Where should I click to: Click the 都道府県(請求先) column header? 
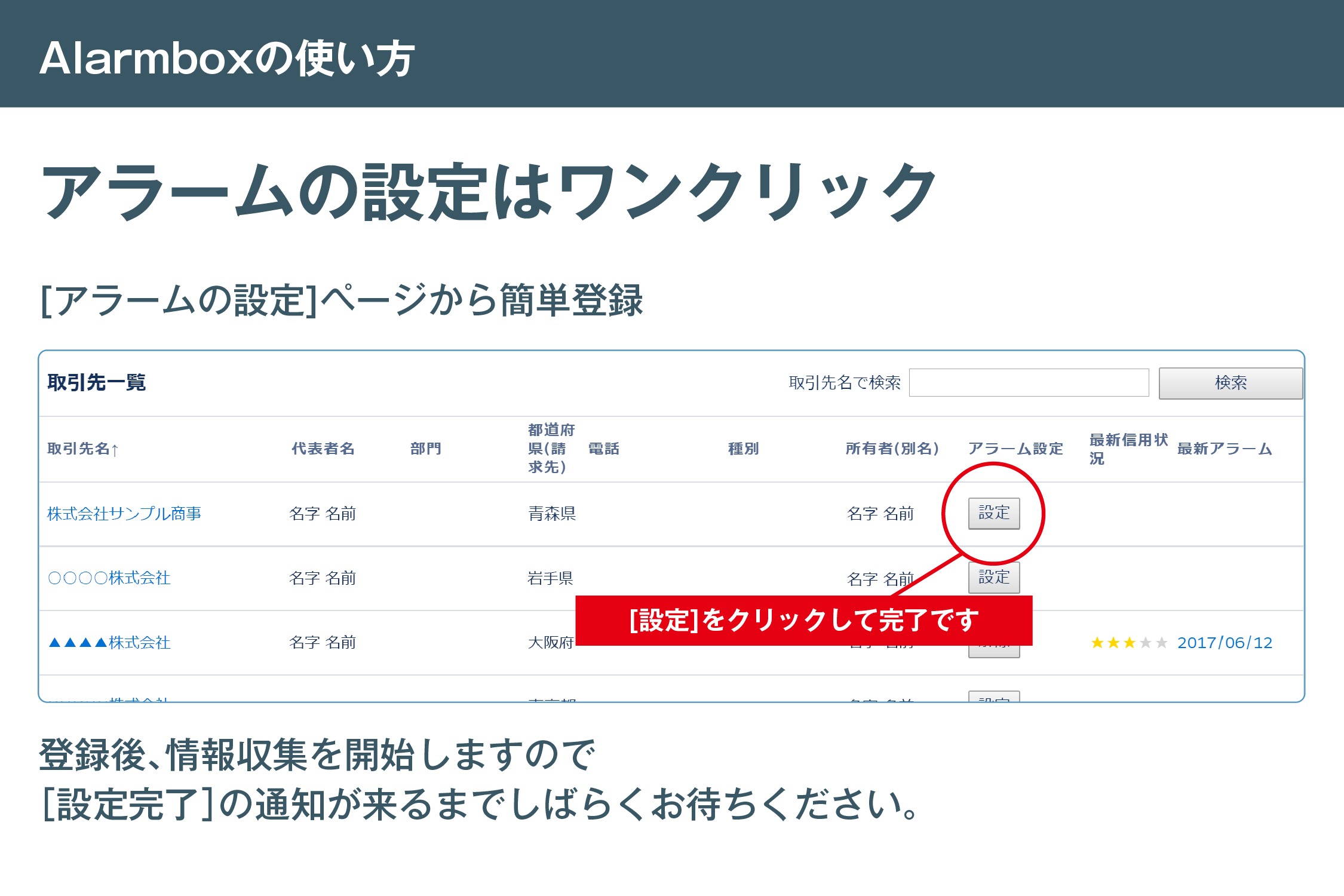pos(551,449)
